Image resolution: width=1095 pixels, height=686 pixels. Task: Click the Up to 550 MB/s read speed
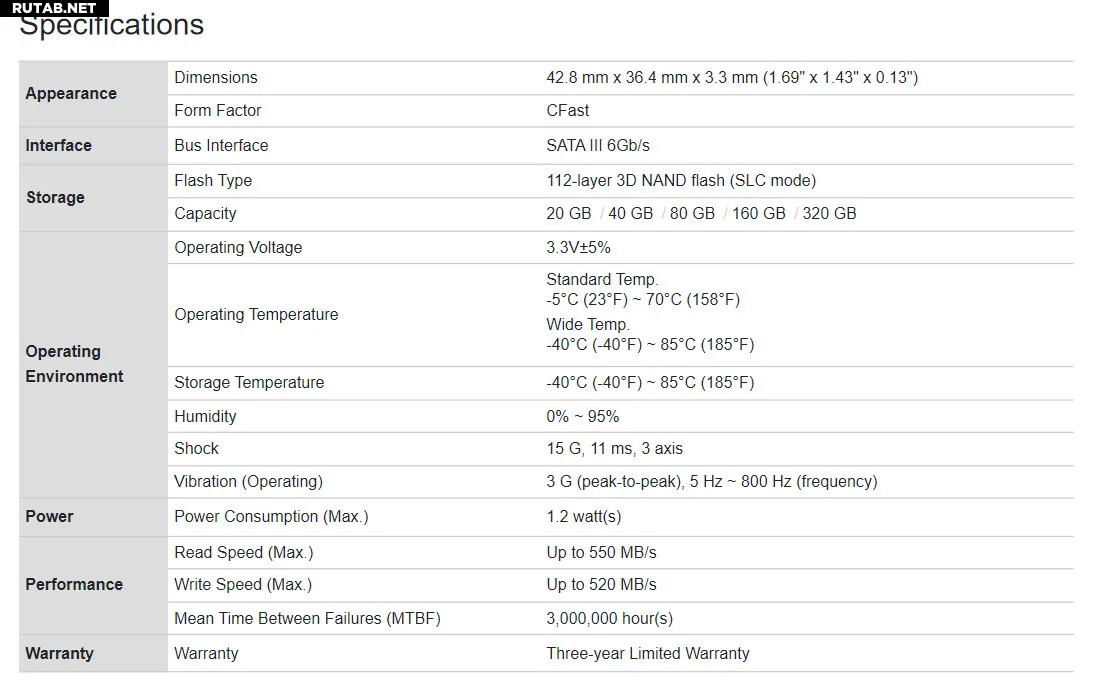point(601,553)
